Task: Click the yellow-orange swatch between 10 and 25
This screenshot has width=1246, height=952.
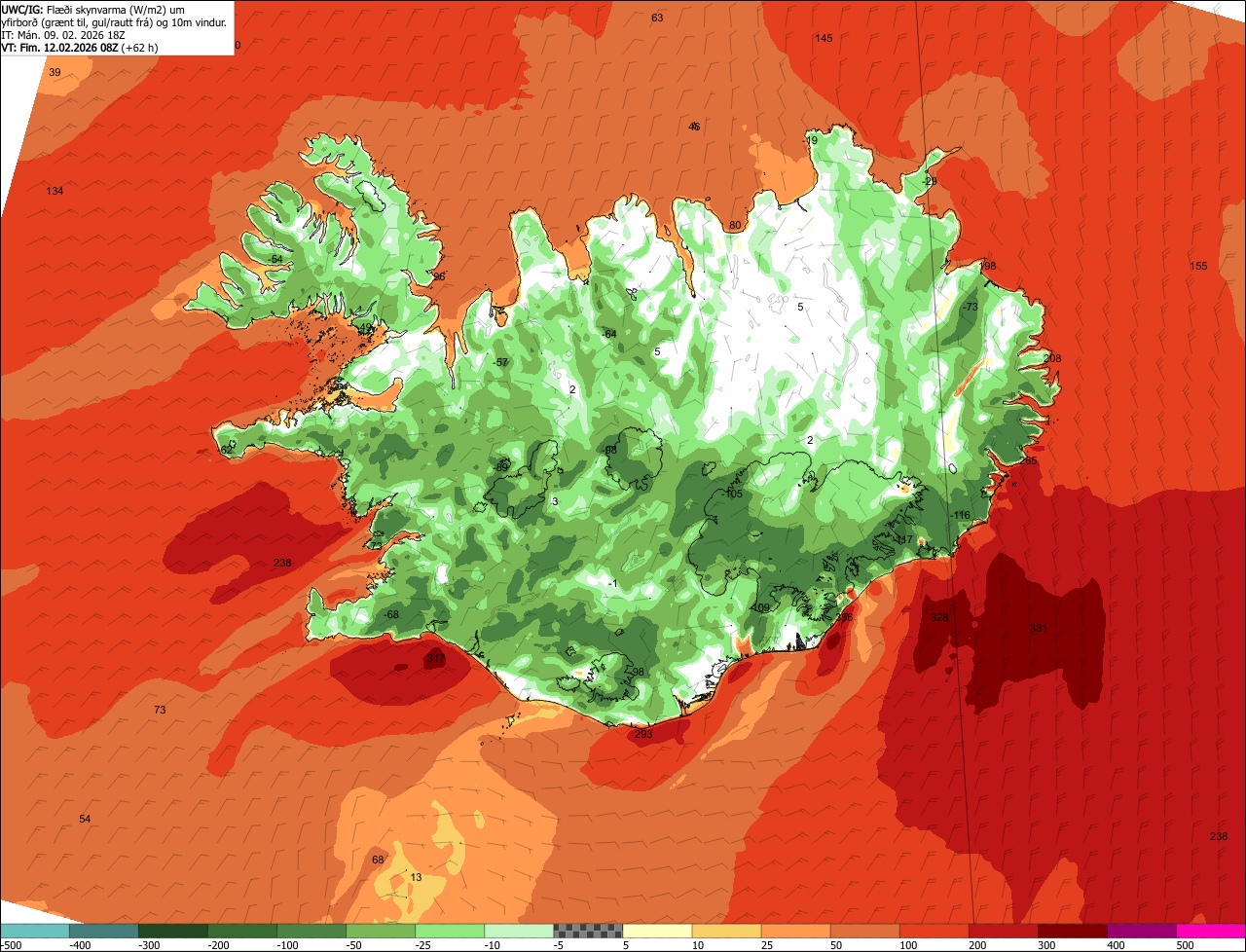Action: [x=726, y=931]
